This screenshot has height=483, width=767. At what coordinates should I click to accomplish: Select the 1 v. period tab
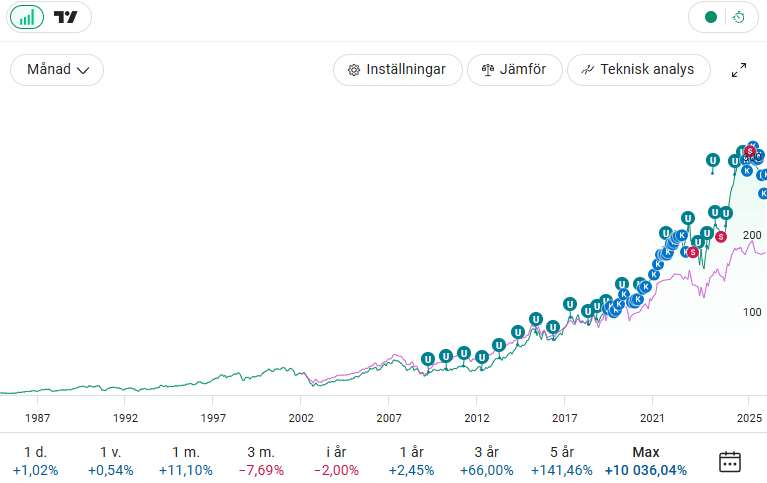[110, 461]
